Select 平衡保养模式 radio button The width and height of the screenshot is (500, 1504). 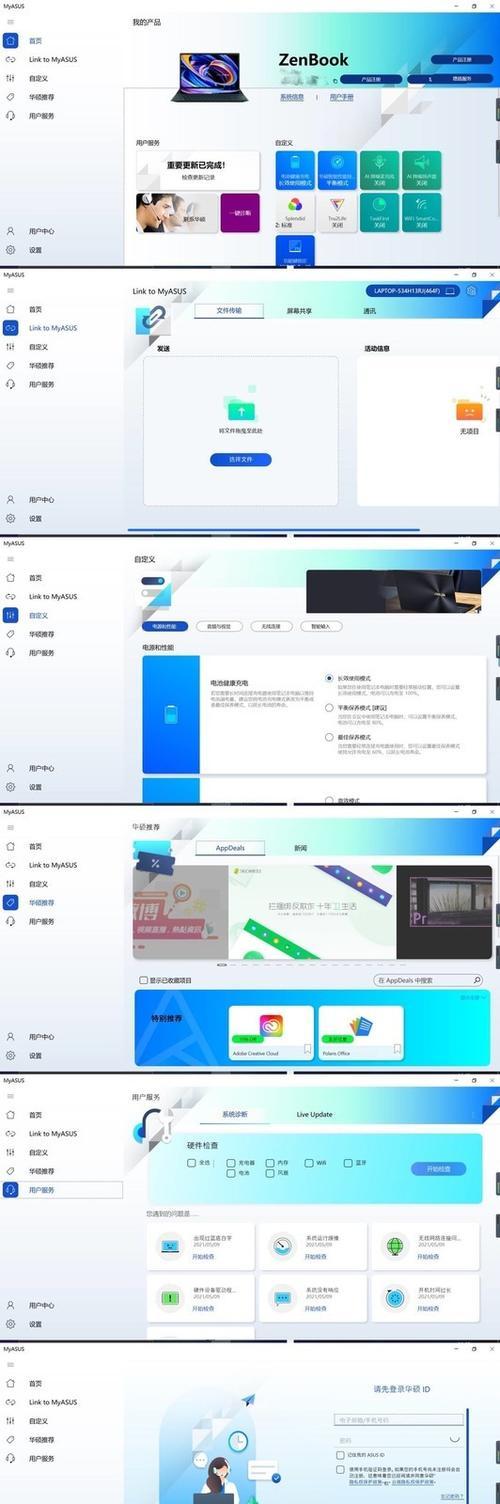[x=329, y=707]
